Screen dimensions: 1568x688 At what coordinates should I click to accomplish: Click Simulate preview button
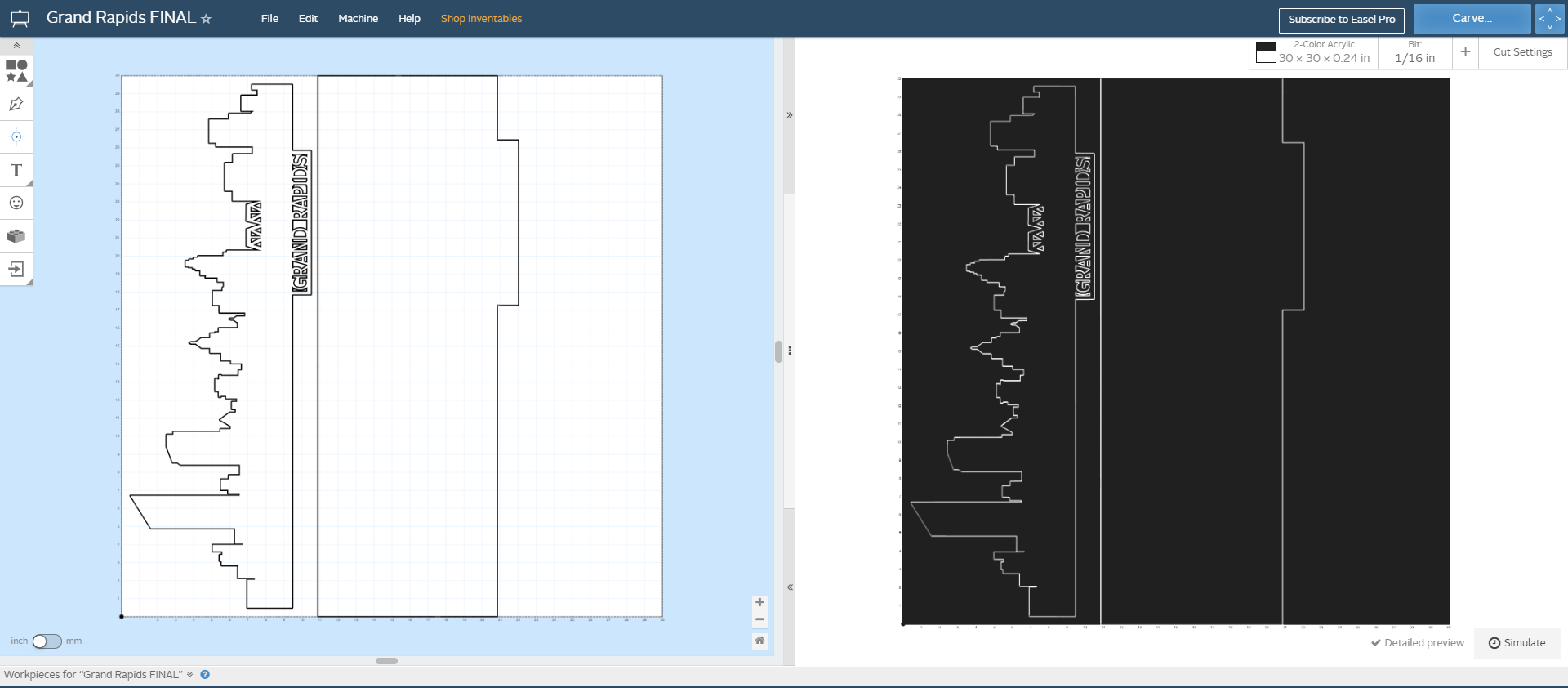pyautogui.click(x=1517, y=643)
